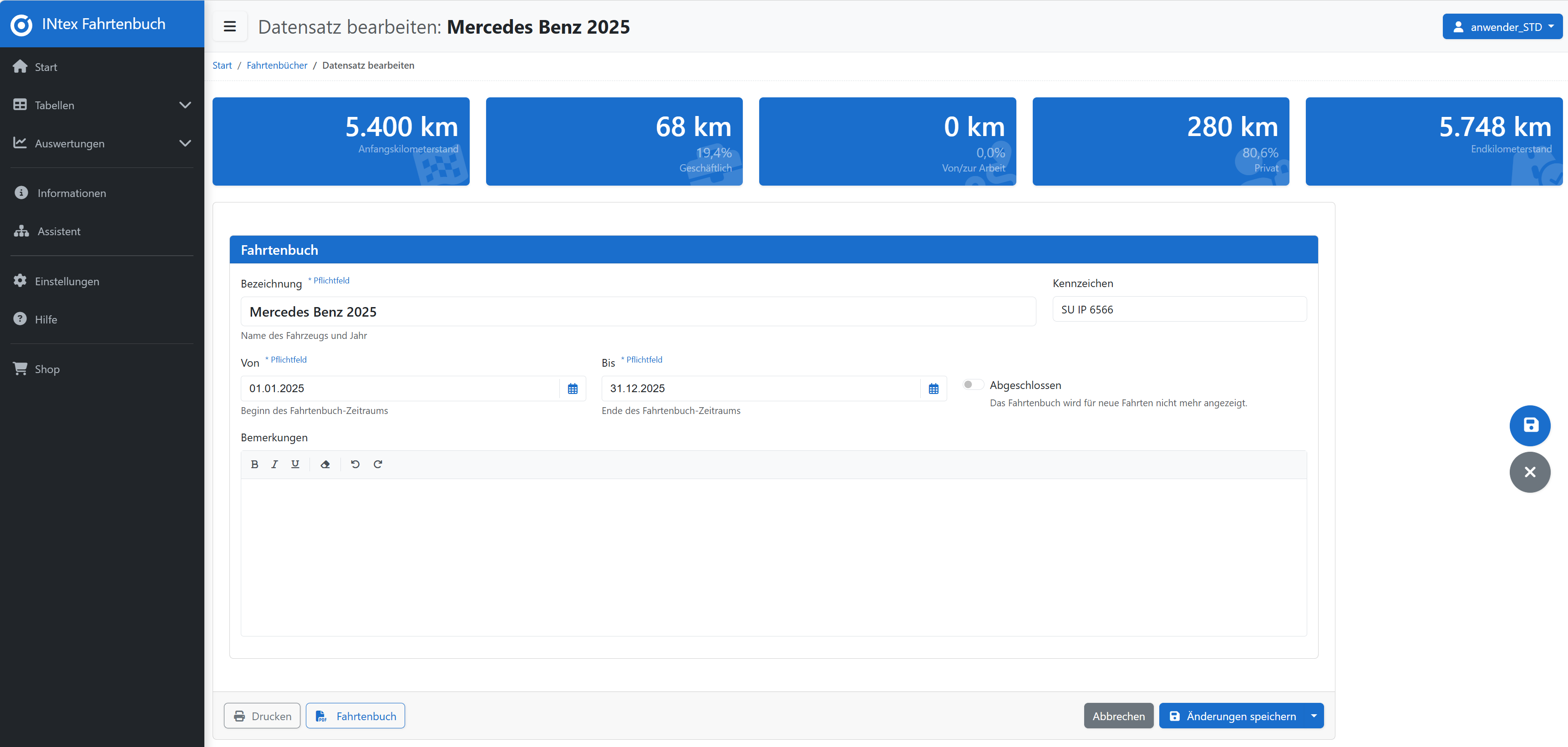This screenshot has height=747, width=1568.
Task: Click the eraser clear-formatting icon
Action: 325,464
